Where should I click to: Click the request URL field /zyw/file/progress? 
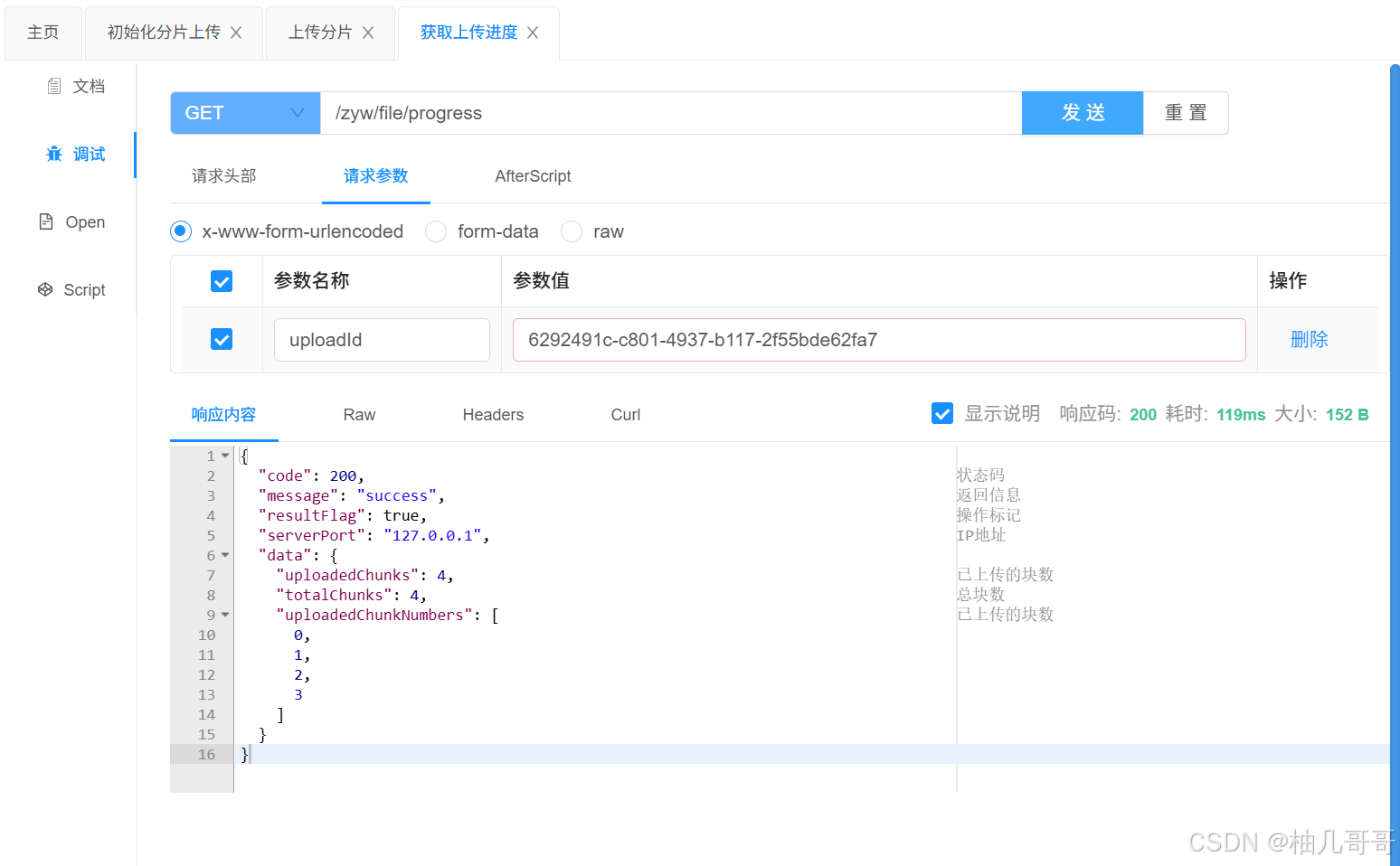[671, 113]
